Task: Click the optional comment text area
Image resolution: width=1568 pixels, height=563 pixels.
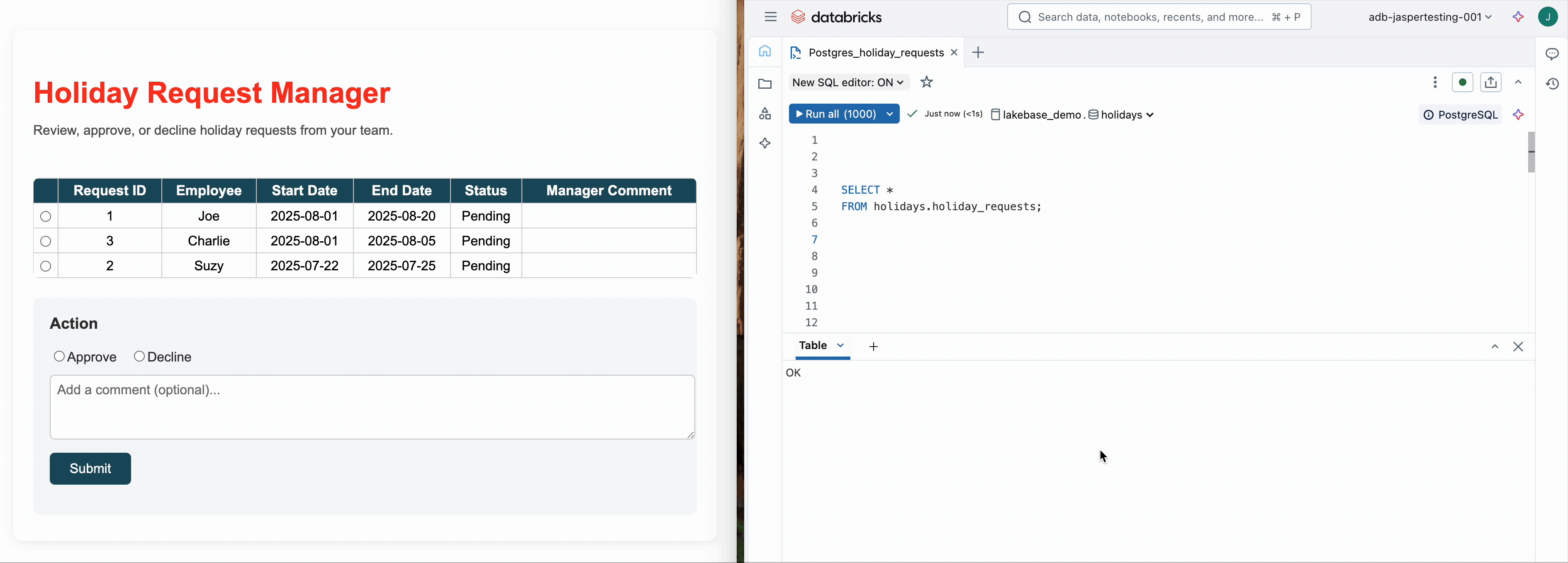Action: coord(372,407)
